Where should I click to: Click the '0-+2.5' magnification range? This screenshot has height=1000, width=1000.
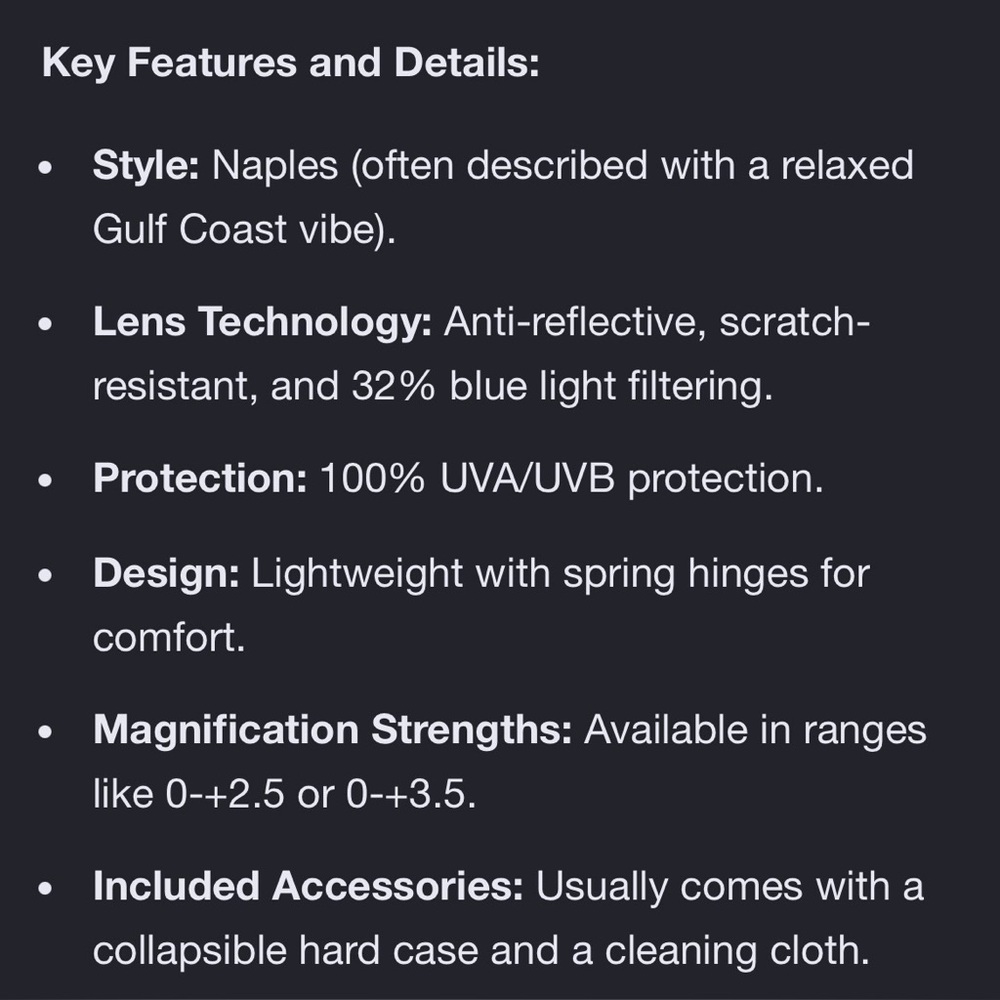pos(224,794)
